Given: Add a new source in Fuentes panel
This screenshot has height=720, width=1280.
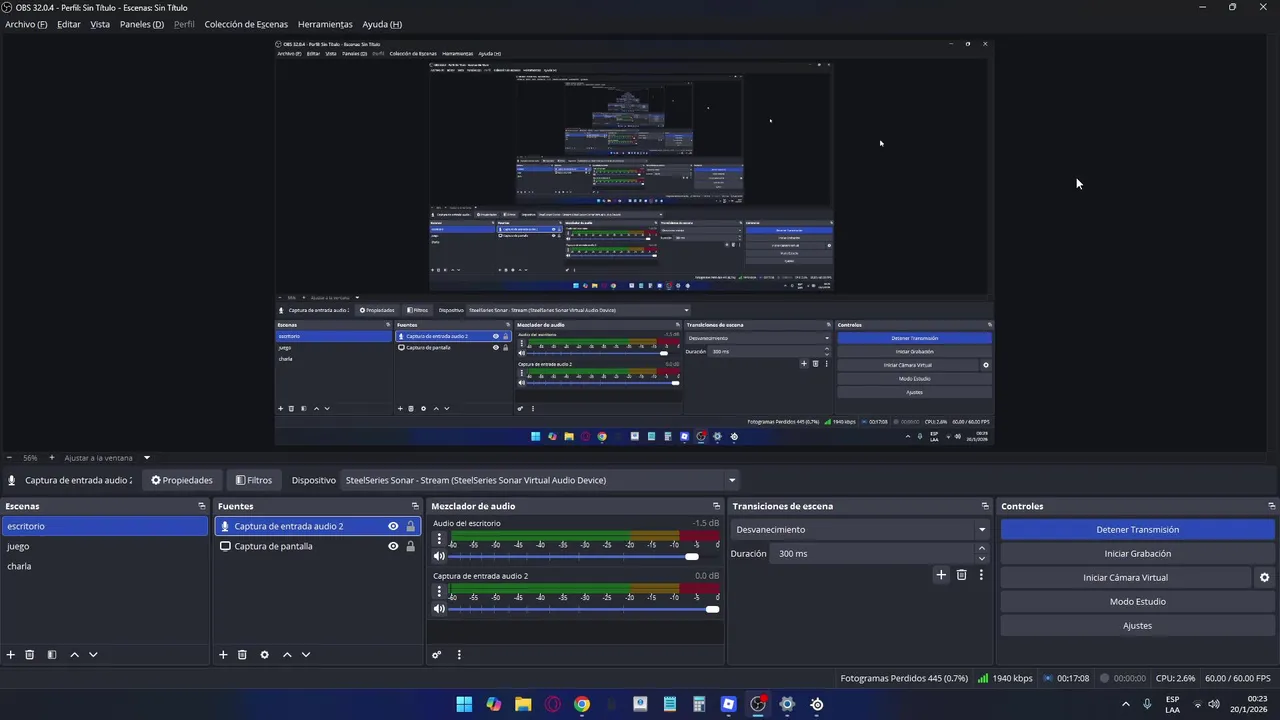Looking at the screenshot, I should (x=223, y=655).
